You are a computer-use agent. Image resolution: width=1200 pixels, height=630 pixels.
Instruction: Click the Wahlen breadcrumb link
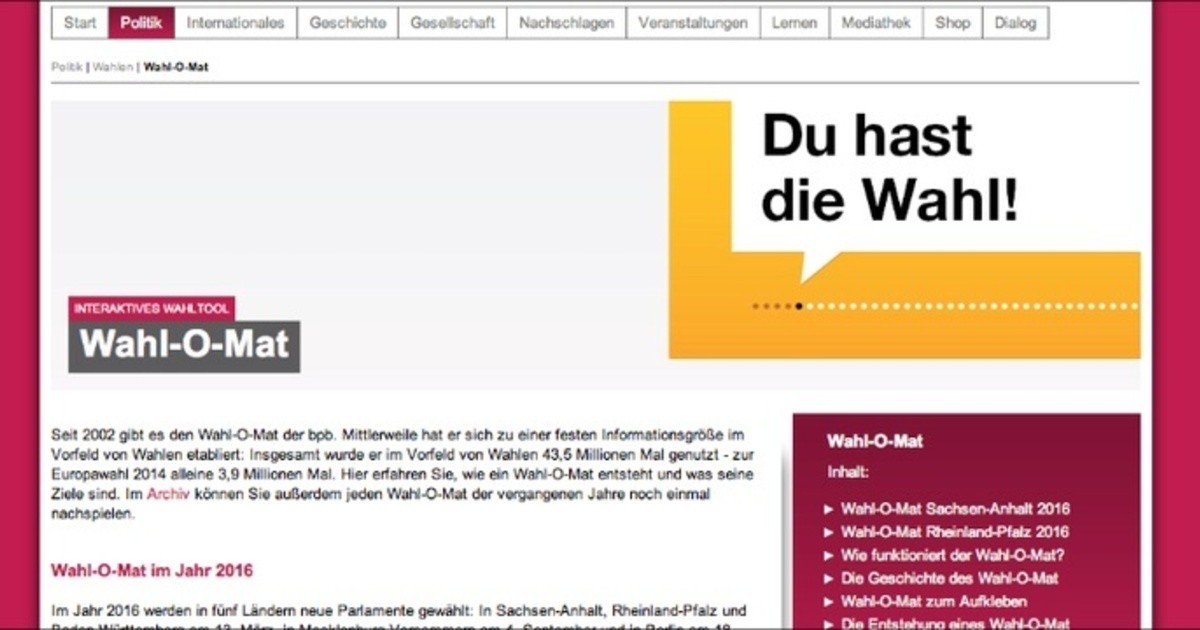(112, 68)
